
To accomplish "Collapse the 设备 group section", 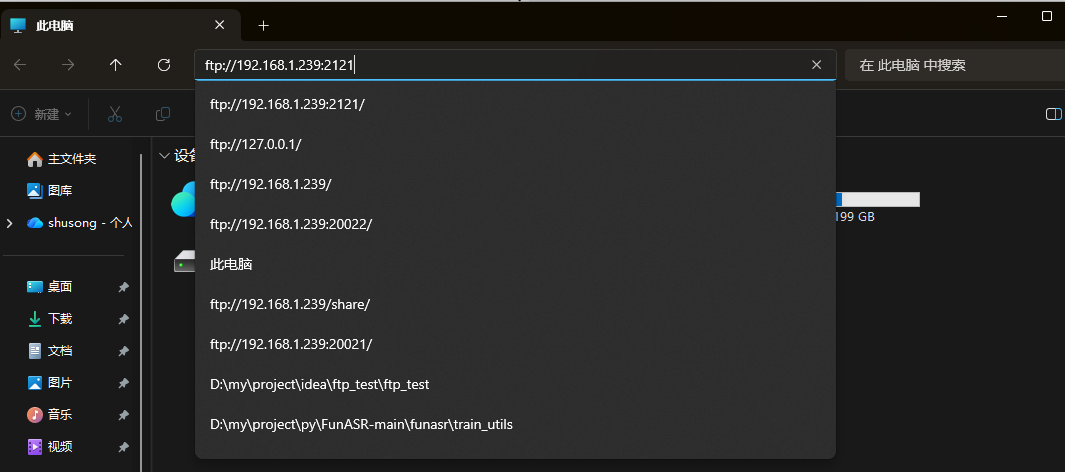I will click(x=164, y=156).
